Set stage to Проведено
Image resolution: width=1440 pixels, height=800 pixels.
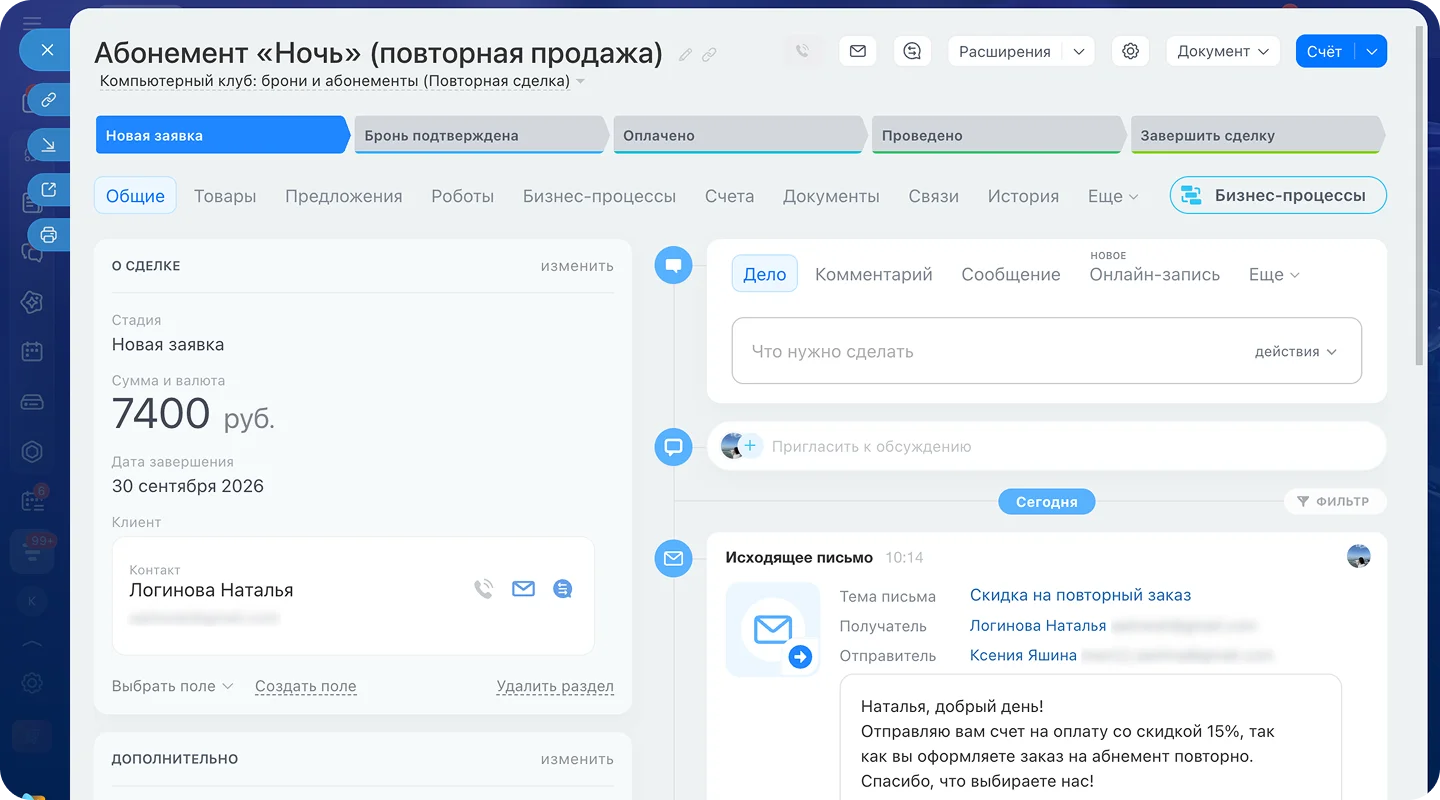click(x=998, y=135)
